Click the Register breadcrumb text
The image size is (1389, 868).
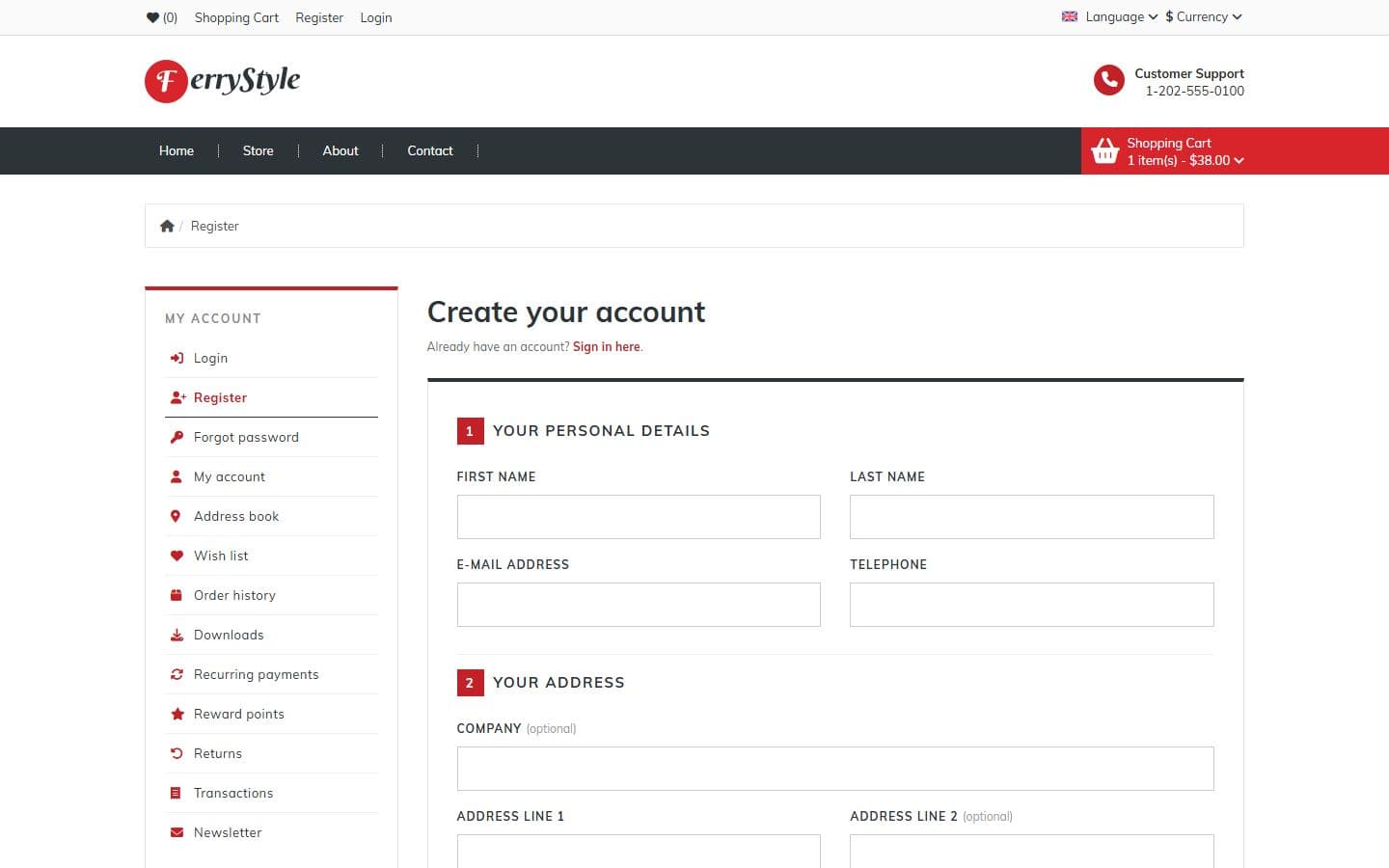(x=214, y=226)
